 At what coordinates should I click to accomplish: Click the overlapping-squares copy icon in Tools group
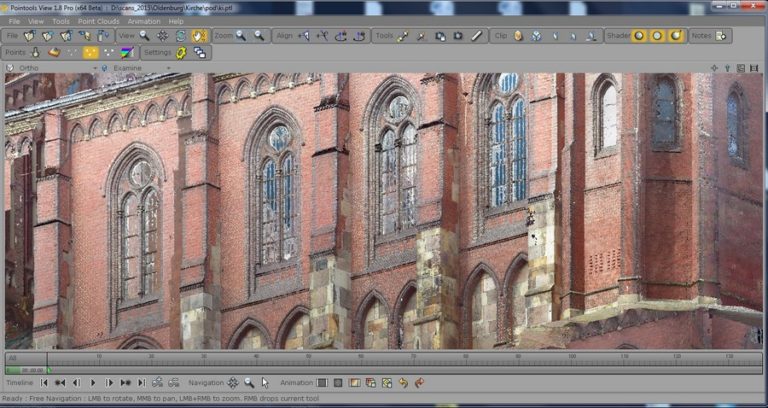440,36
